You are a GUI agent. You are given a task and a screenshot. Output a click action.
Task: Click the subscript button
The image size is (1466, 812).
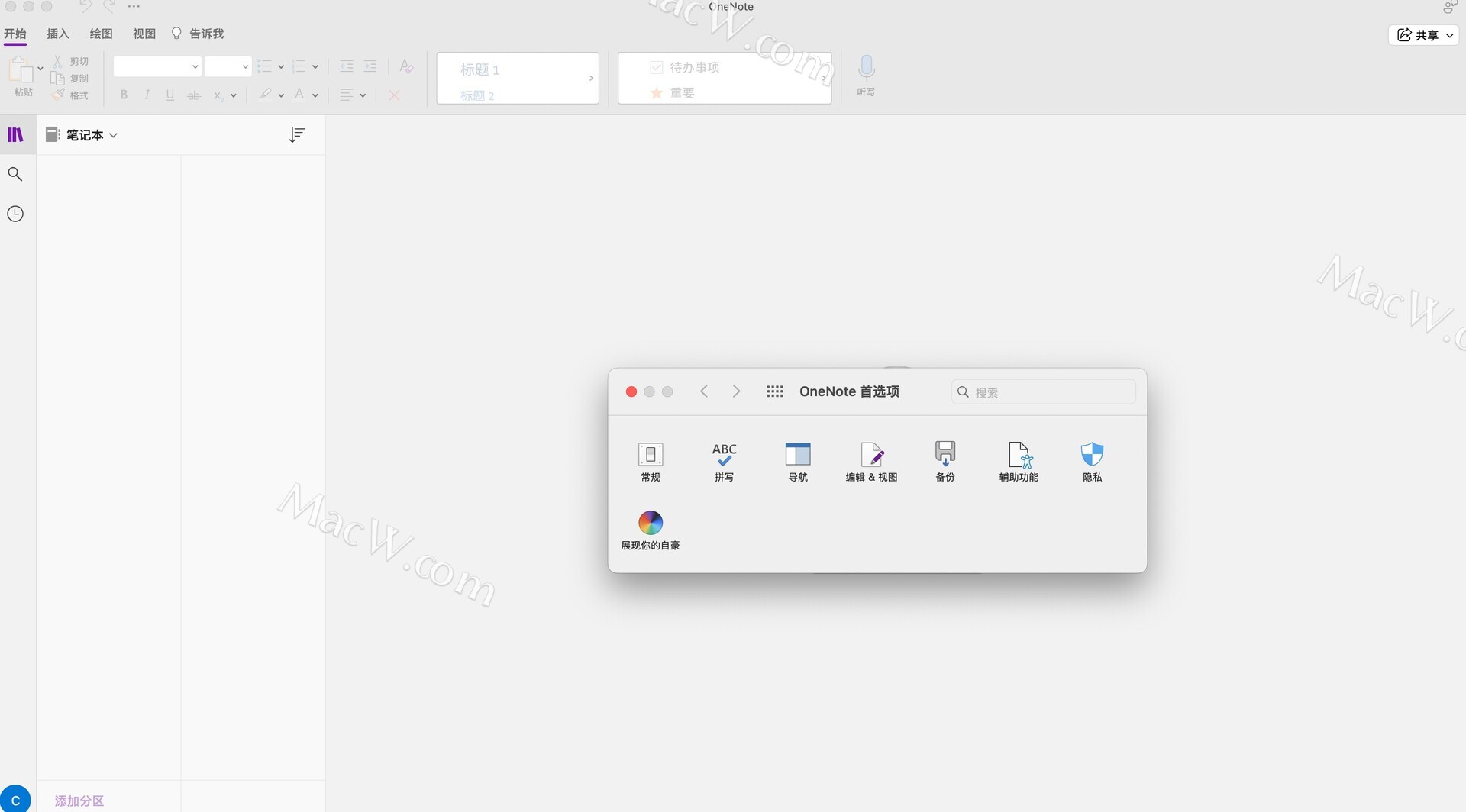(218, 95)
